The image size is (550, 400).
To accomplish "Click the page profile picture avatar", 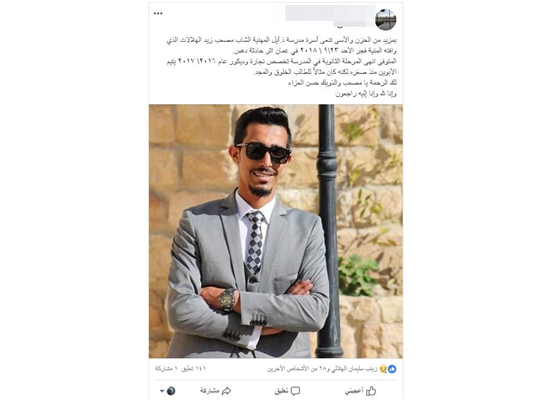I will pos(385,19).
